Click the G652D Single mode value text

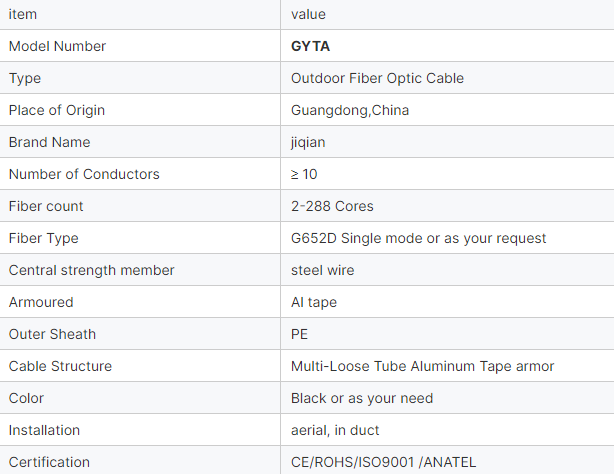(x=418, y=239)
